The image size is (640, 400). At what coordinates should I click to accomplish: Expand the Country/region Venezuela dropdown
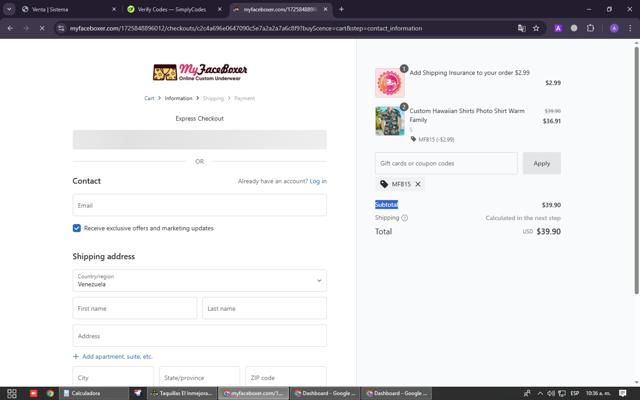[200, 280]
